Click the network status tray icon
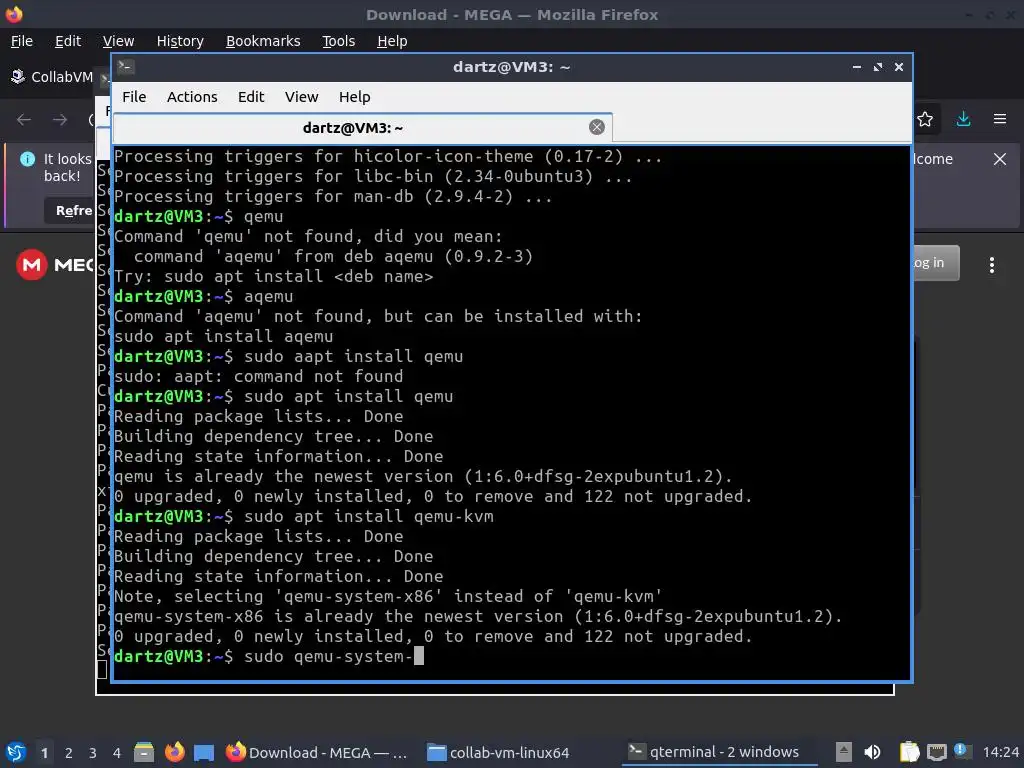Image resolution: width=1024 pixels, height=768 pixels. [x=936, y=752]
